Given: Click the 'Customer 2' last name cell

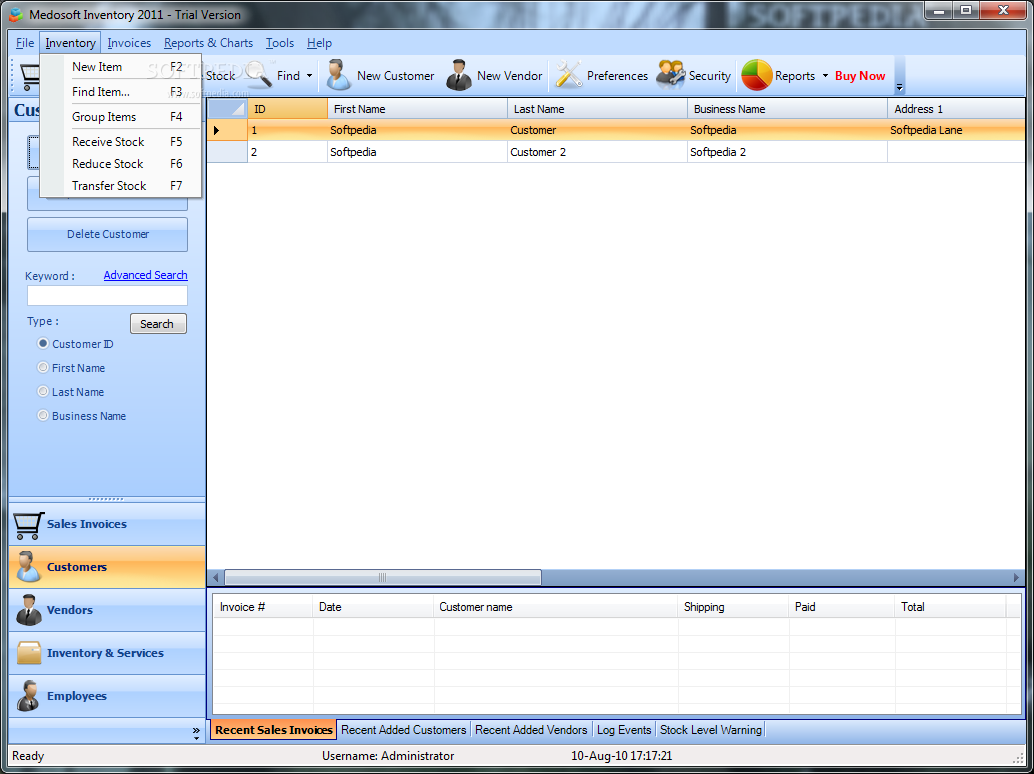Looking at the screenshot, I should [x=597, y=152].
